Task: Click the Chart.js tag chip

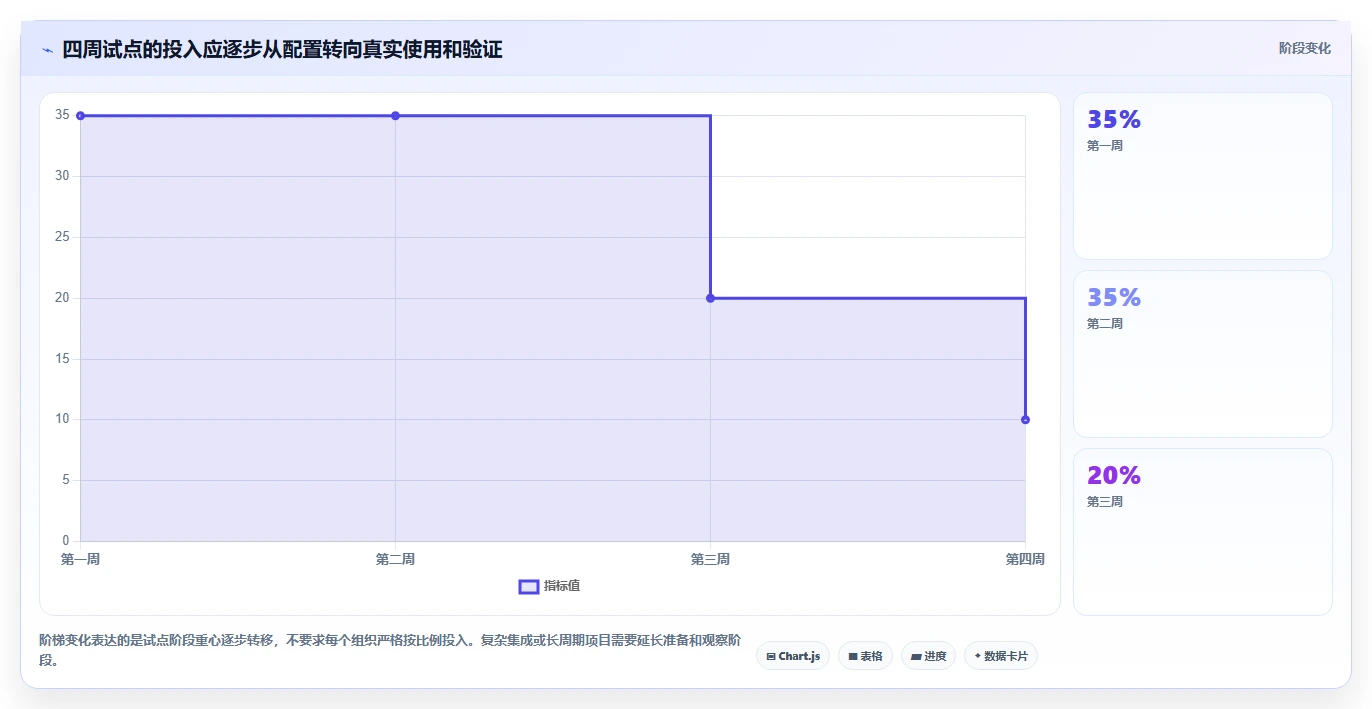Action: click(x=793, y=656)
